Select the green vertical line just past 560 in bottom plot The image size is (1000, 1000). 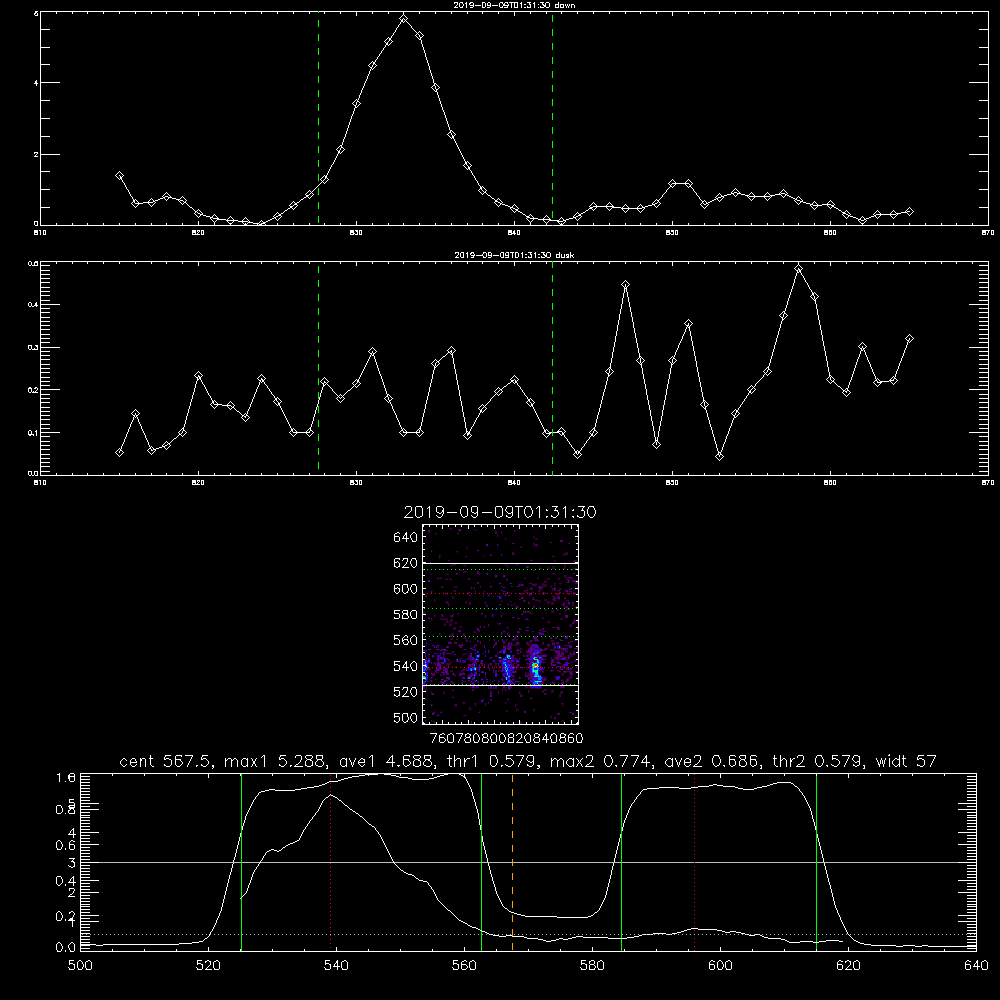point(482,862)
